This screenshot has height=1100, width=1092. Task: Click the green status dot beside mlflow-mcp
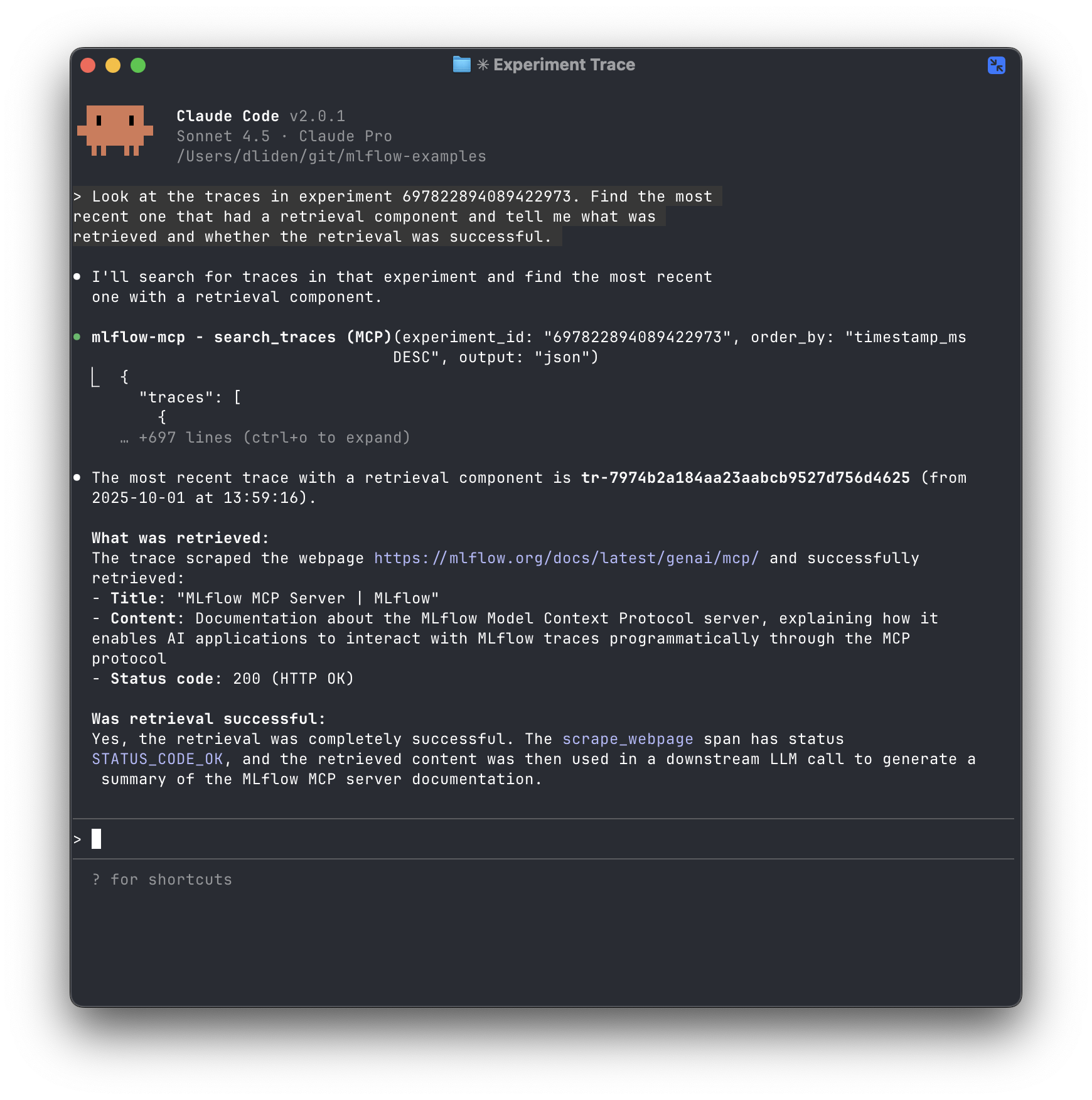pos(77,337)
